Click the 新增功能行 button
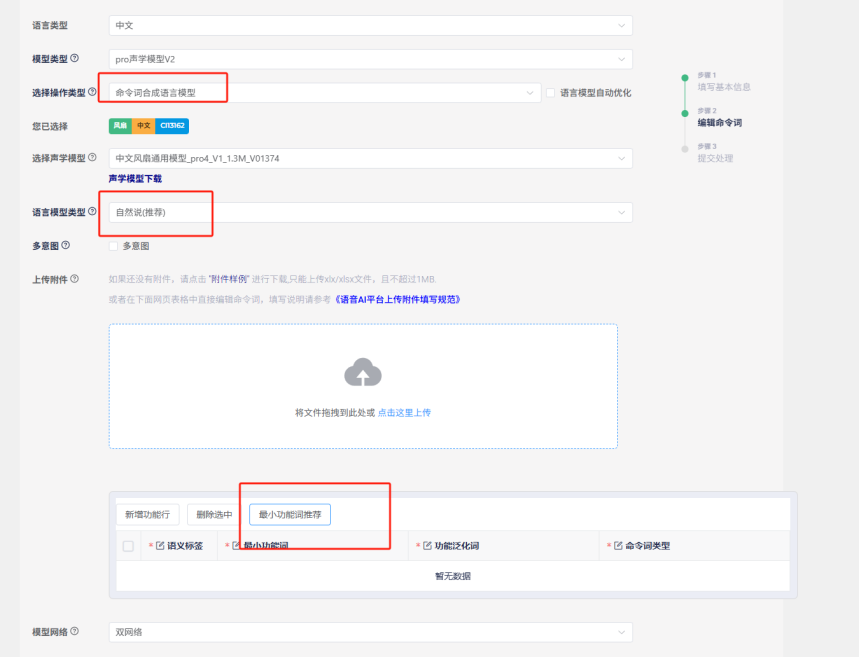Viewport: 859px width, 657px height. click(147, 515)
